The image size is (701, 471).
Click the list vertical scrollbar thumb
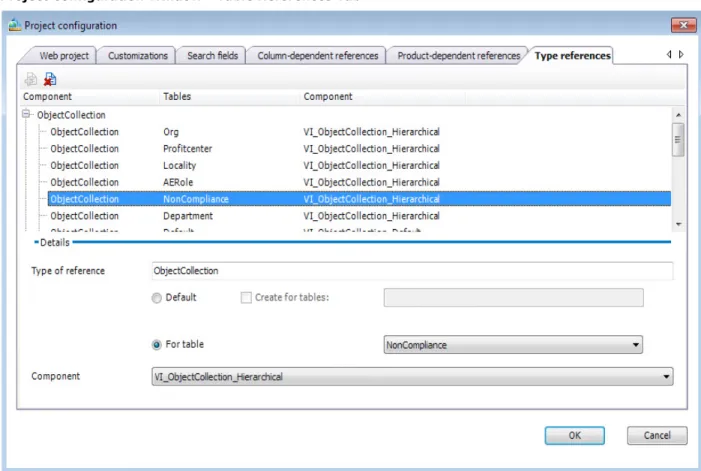click(678, 140)
